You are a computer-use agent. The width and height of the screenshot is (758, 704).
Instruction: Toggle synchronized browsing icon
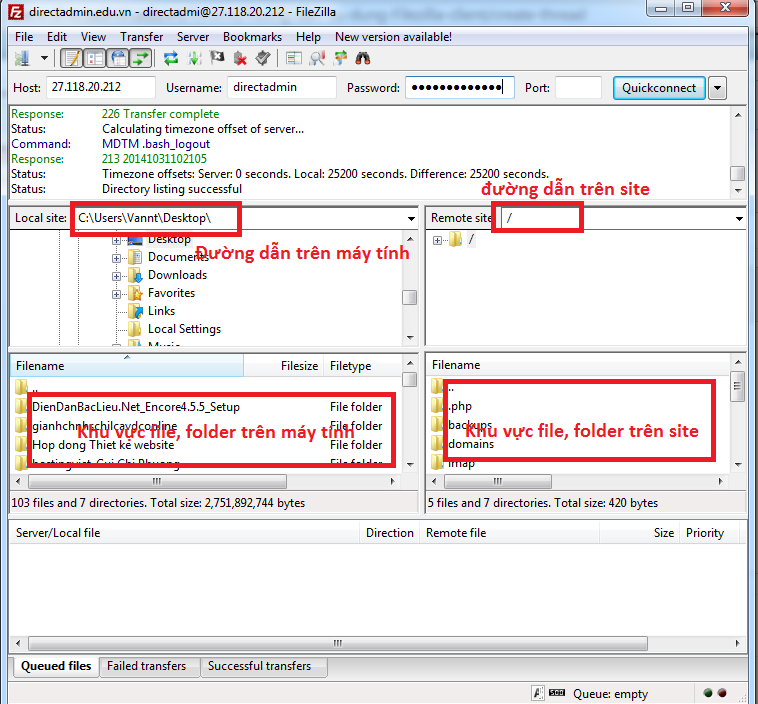(x=340, y=59)
